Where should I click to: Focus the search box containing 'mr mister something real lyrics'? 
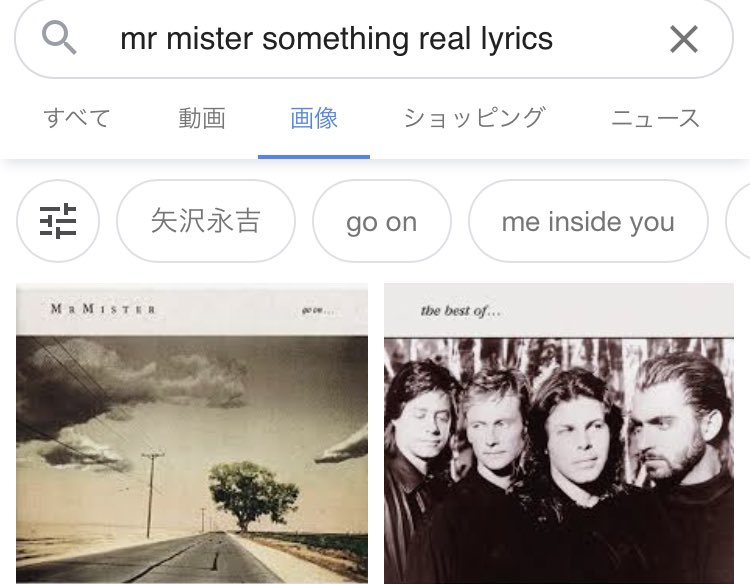point(374,39)
